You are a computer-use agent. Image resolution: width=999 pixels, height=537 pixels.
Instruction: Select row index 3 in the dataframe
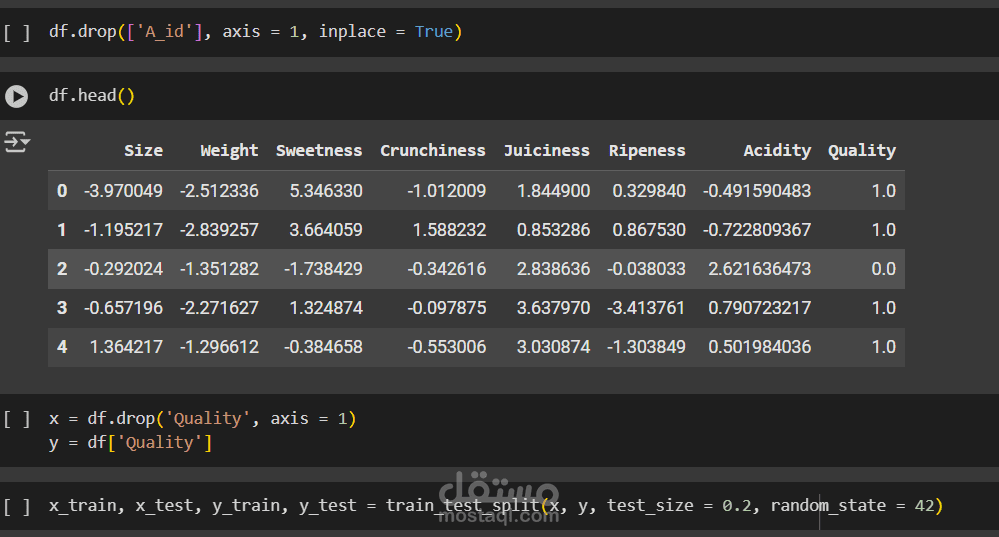click(x=62, y=308)
